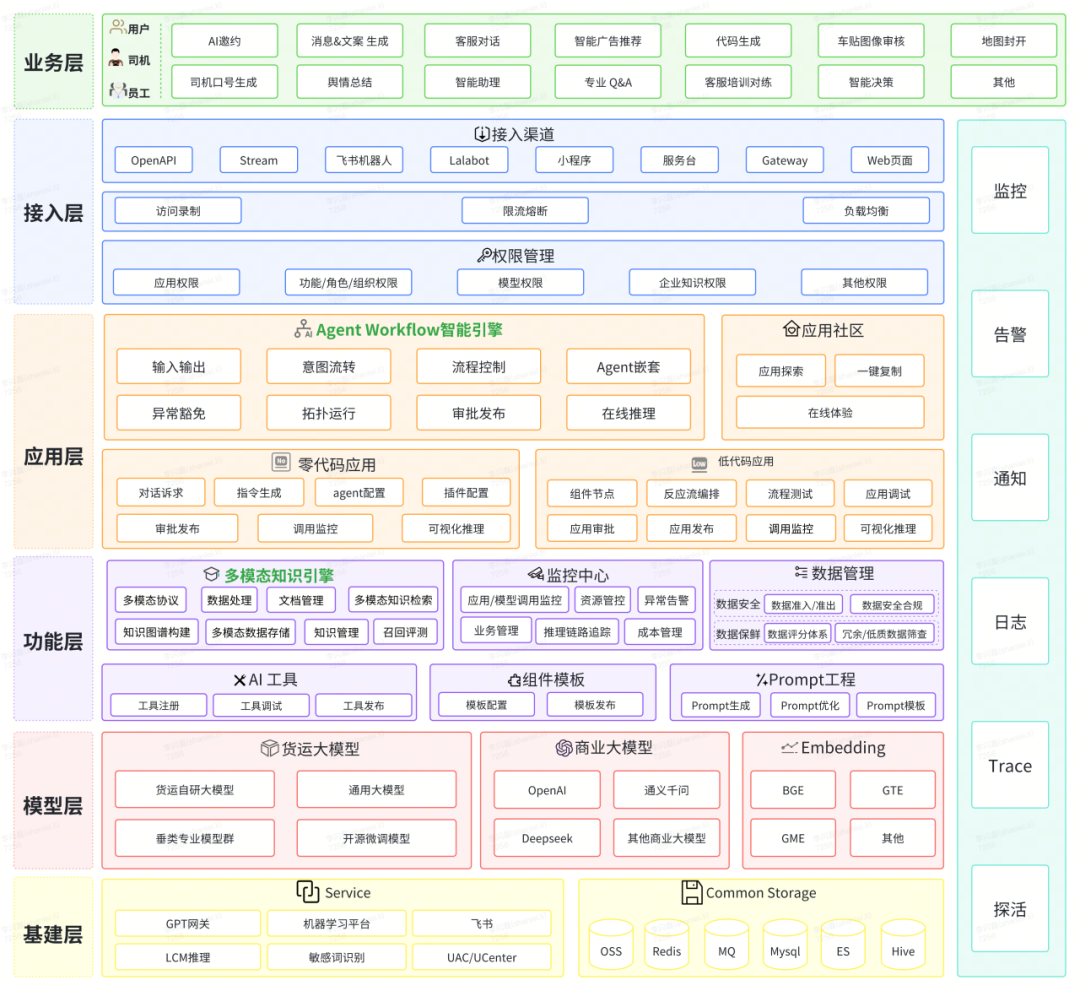Click the 一键复制 box in 应用社区
Screen dimensions: 1080x991
879,370
